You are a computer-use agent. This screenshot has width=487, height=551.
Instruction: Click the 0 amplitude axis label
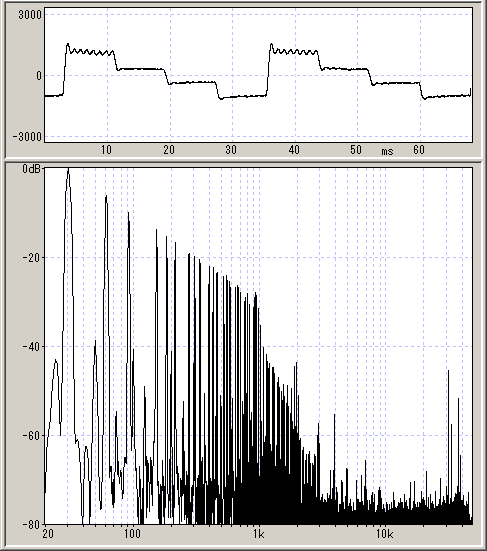pos(39,76)
